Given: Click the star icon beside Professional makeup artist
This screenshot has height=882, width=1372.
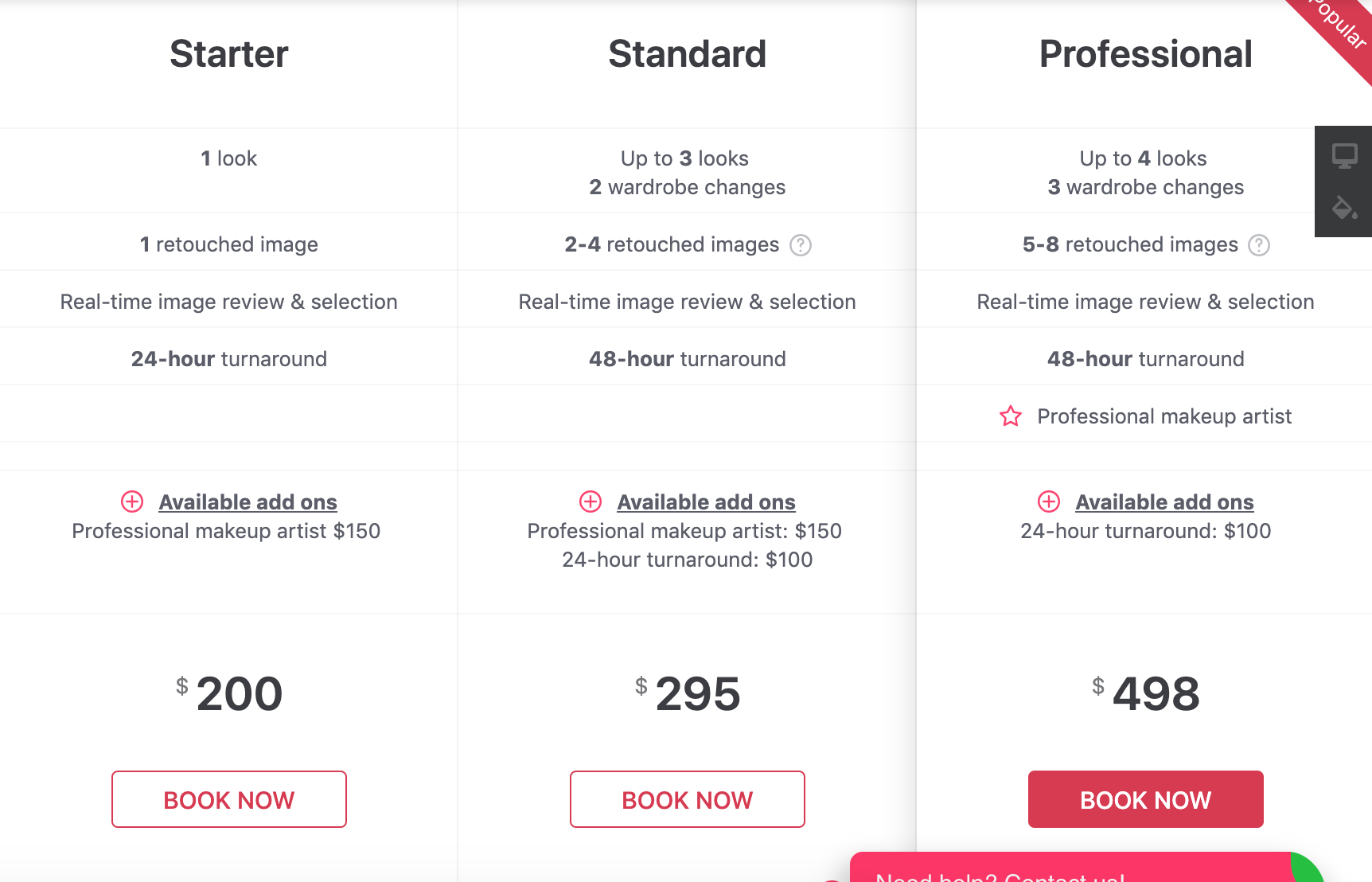Looking at the screenshot, I should [x=1011, y=416].
